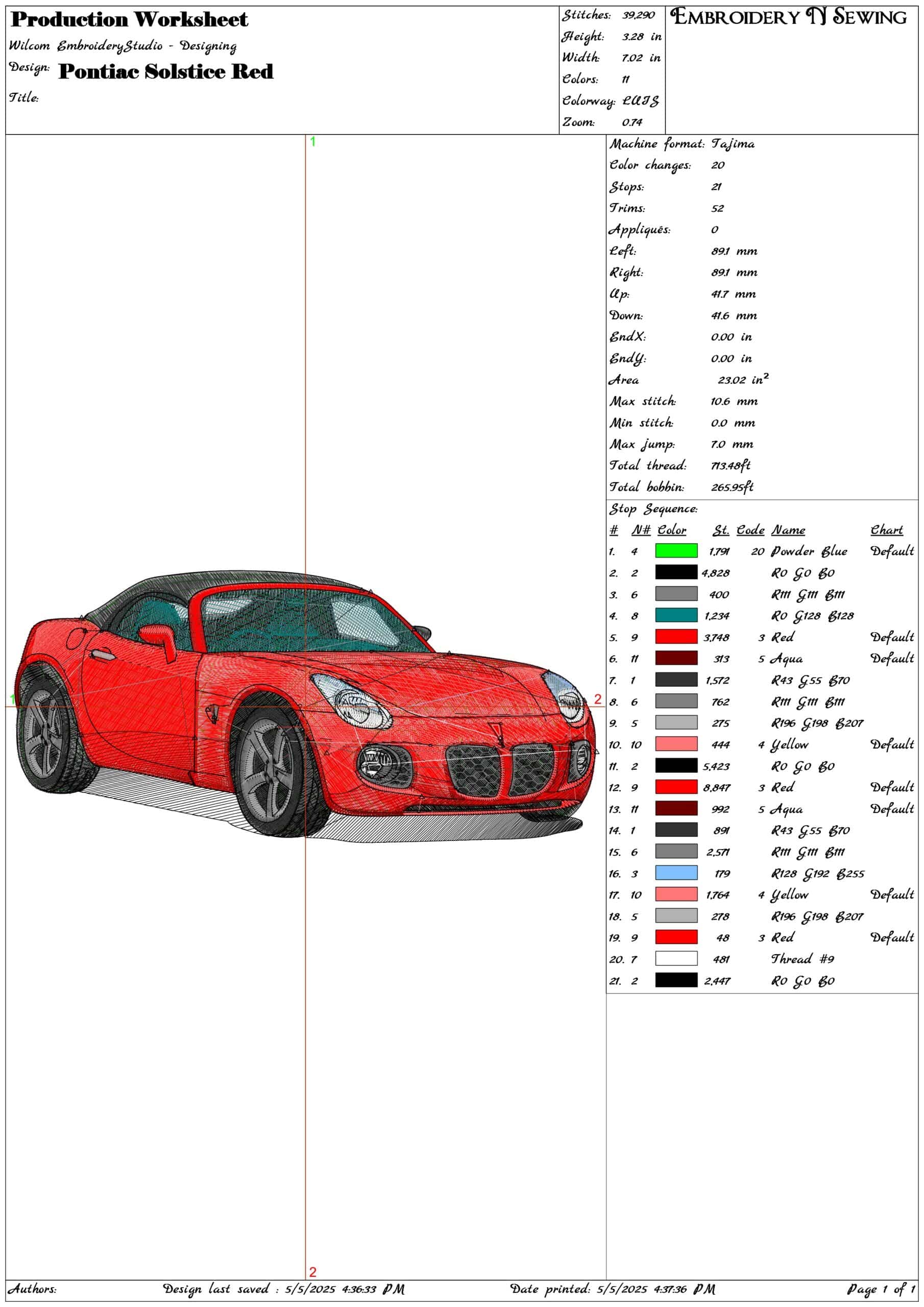Click the stitch count '1,764'
Image resolution: width=924 pixels, height=1307 pixels.
(717, 895)
